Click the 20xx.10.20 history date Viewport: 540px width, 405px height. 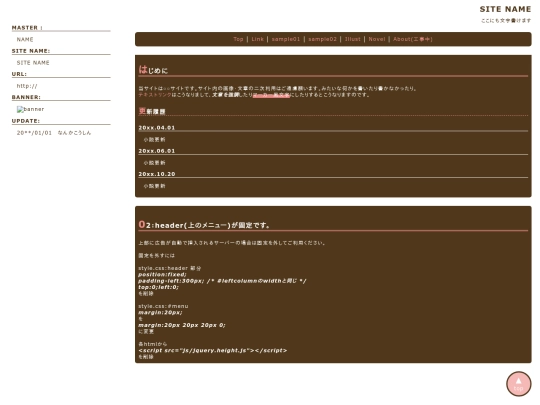click(157, 174)
